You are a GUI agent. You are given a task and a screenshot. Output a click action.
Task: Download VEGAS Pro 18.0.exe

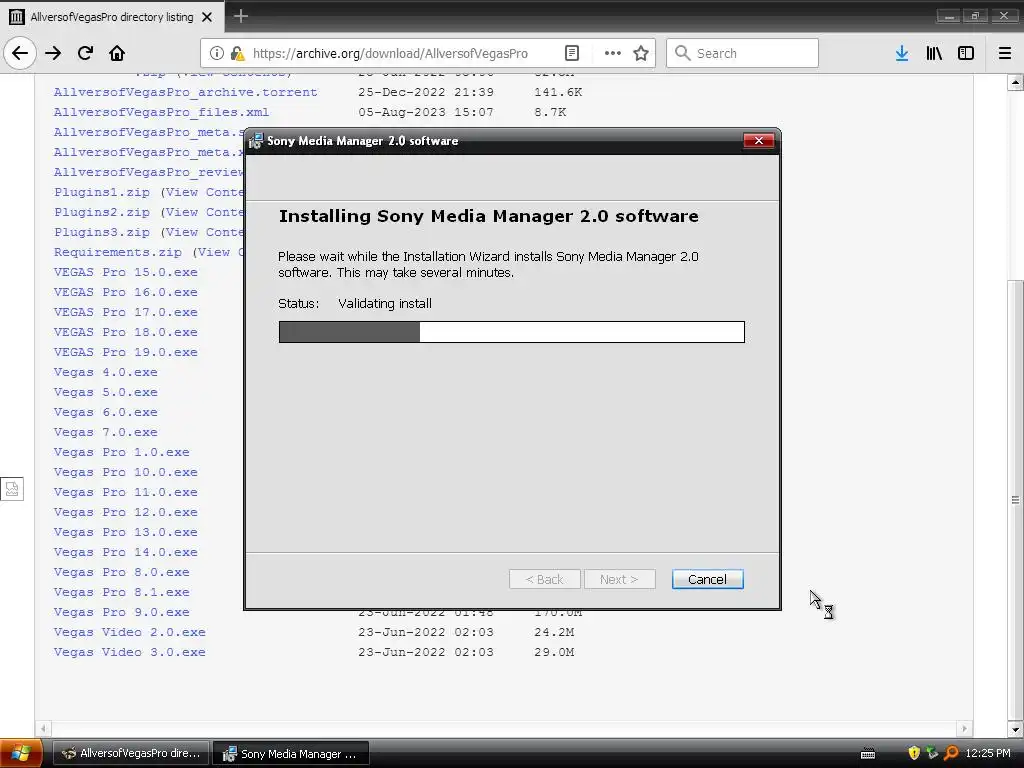(x=125, y=332)
